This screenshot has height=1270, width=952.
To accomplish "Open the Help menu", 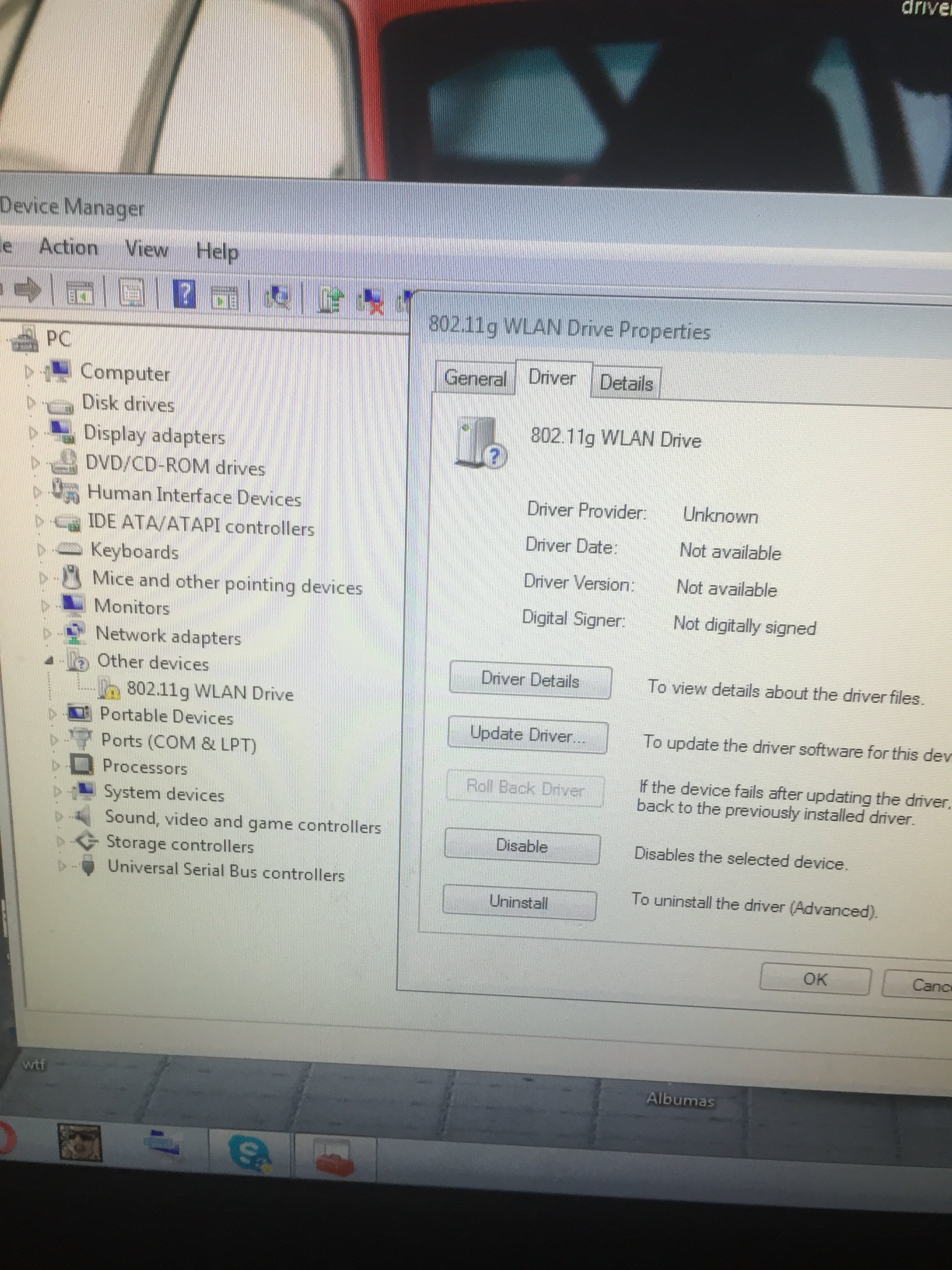I will (217, 251).
